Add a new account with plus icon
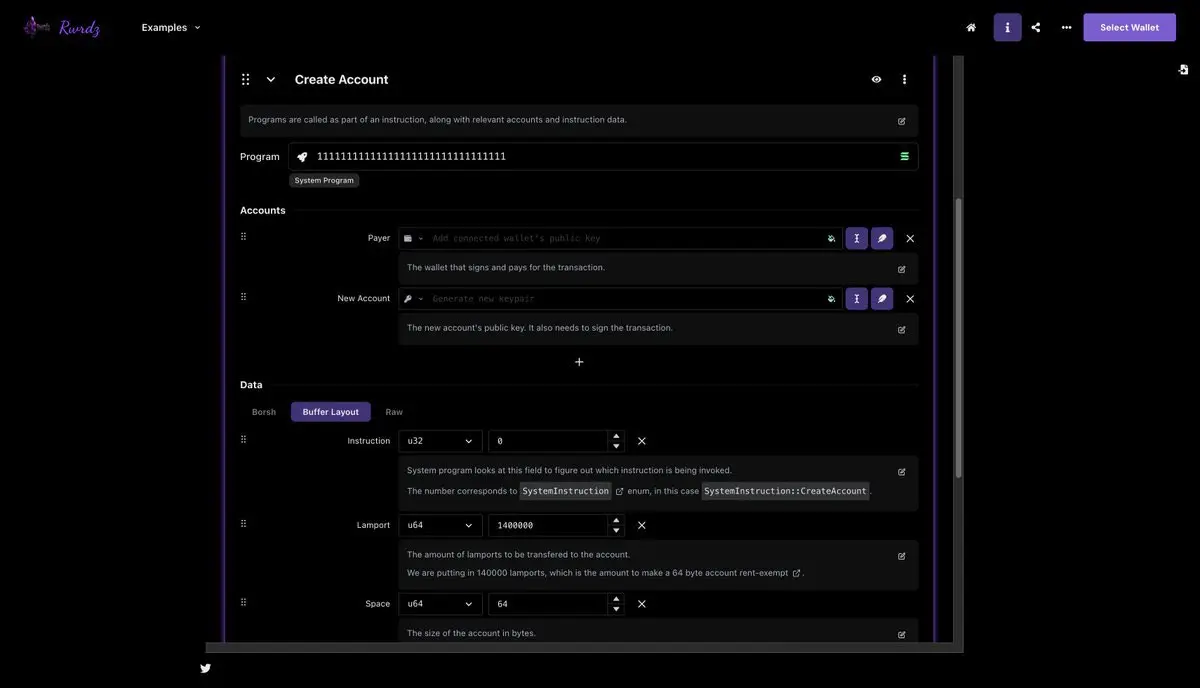This screenshot has height=688, width=1200. pos(579,361)
